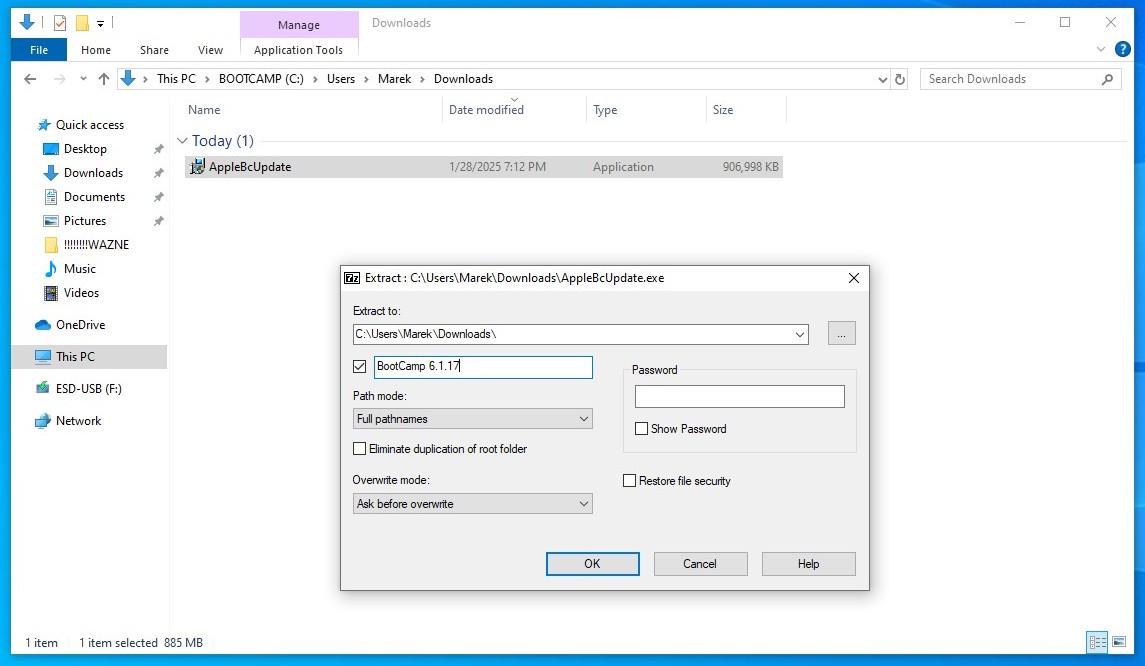Screen dimensions: 1145x666
Task: Go up one folder level arrow
Action: coord(104,79)
